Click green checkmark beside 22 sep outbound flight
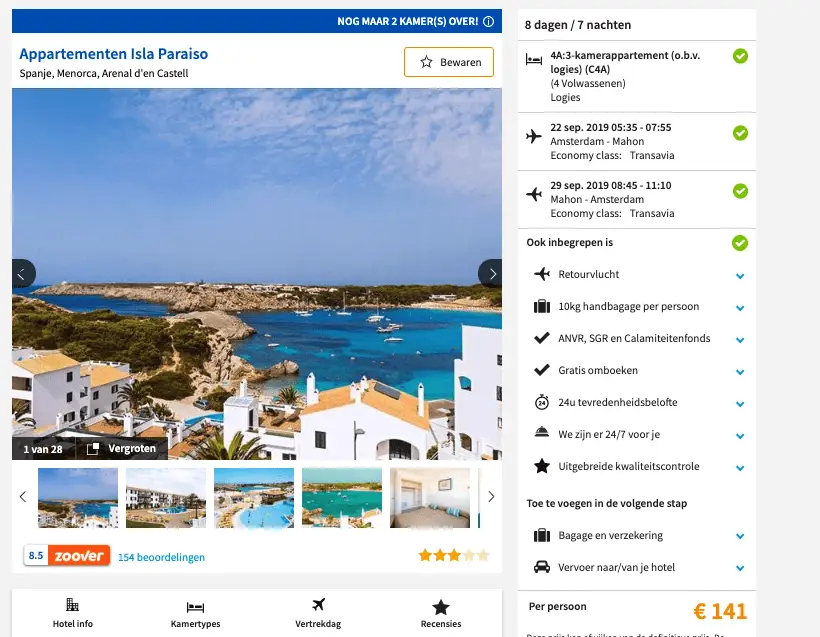 click(x=740, y=133)
